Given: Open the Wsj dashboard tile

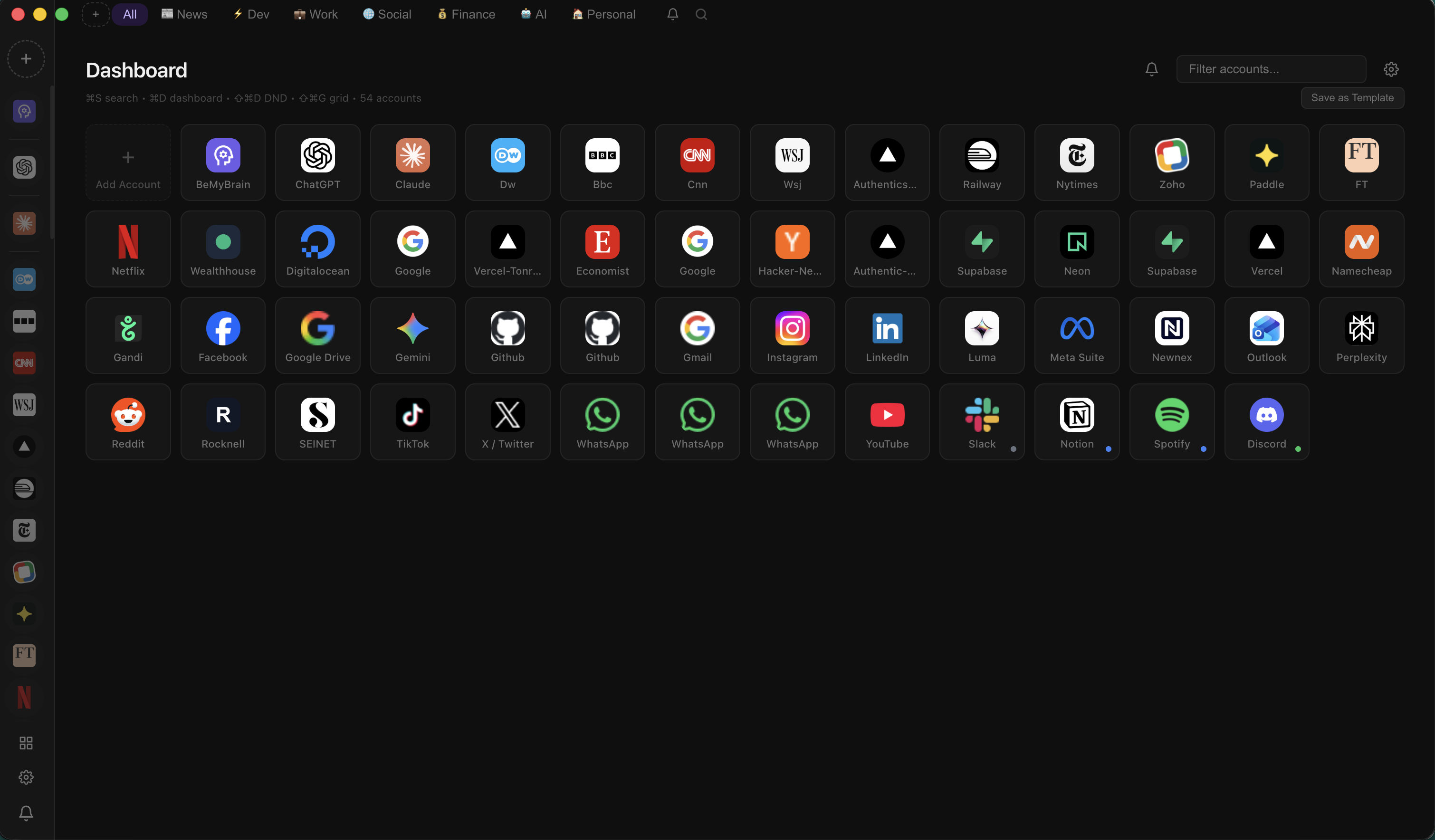Looking at the screenshot, I should tap(792, 162).
